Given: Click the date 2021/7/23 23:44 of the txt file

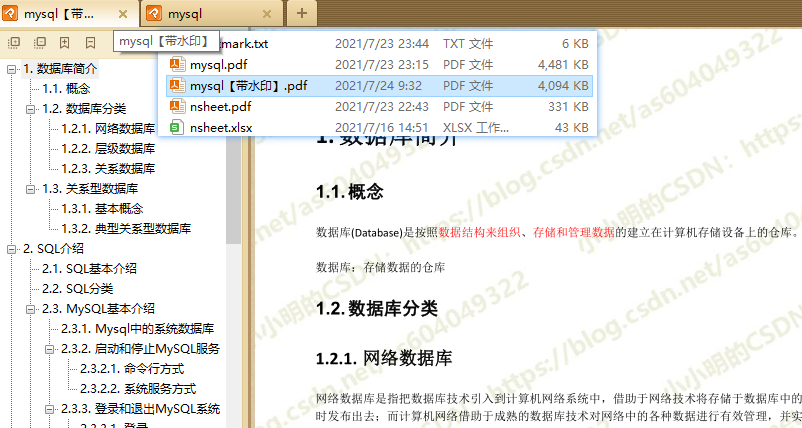Looking at the screenshot, I should point(382,43).
